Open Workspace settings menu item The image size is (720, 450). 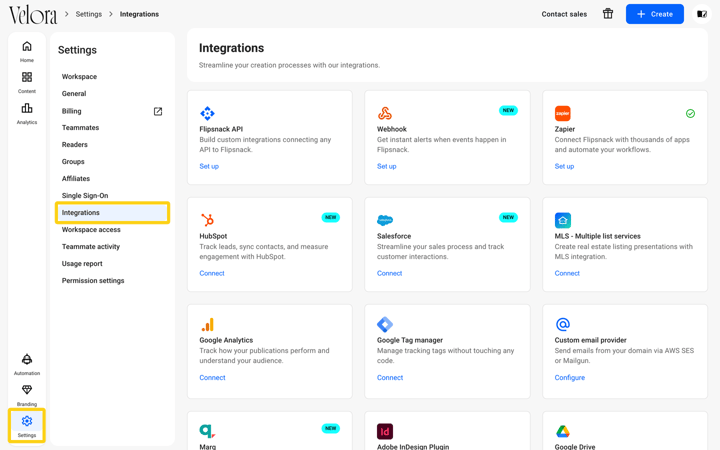[x=79, y=77]
